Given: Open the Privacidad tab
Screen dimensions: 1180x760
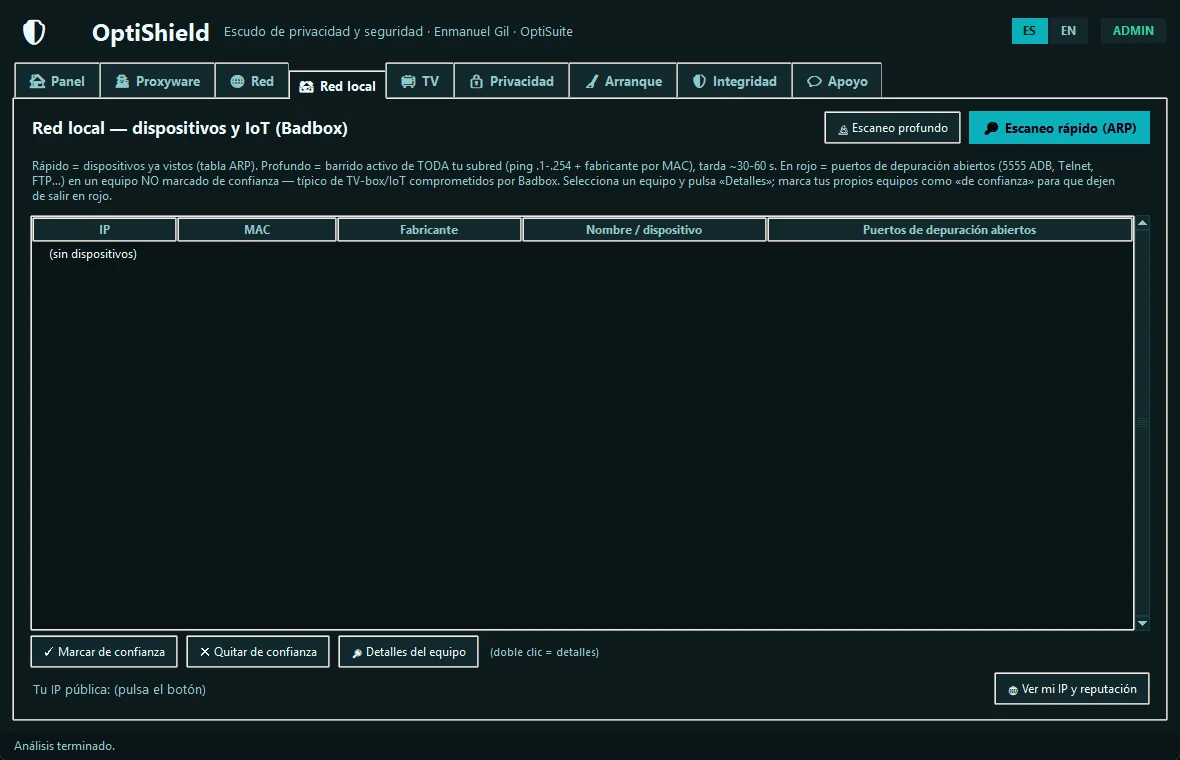Looking at the screenshot, I should click(x=512, y=81).
